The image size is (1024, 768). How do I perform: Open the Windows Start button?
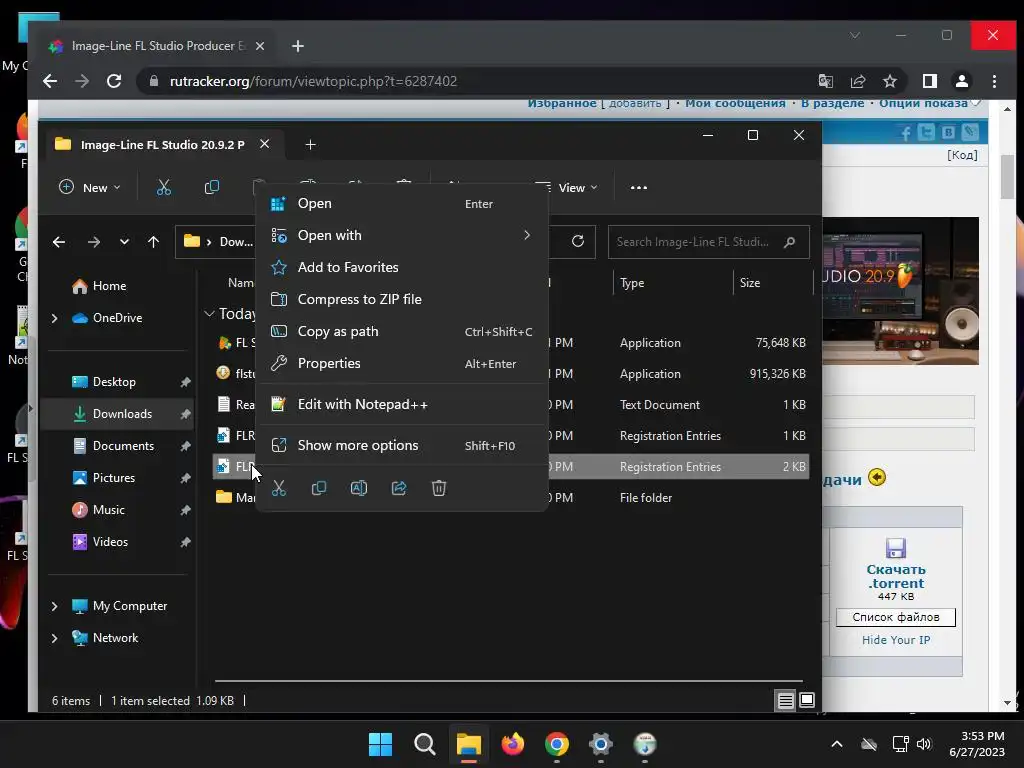point(381,744)
